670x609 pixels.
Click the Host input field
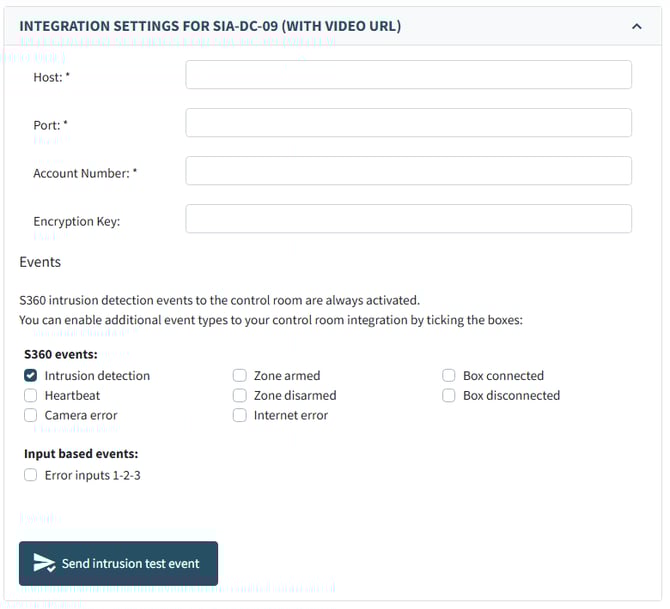(408, 75)
